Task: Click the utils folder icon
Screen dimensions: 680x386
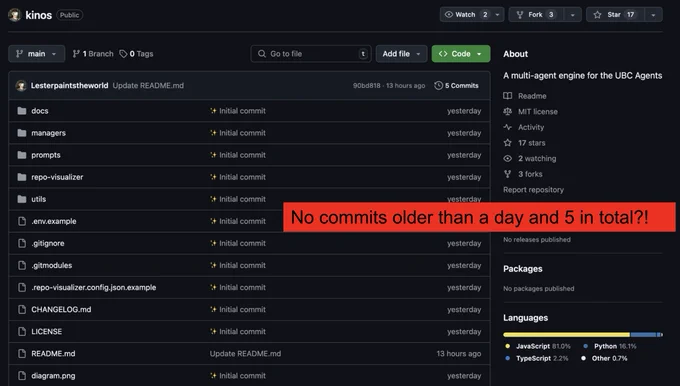Action: pyautogui.click(x=22, y=199)
